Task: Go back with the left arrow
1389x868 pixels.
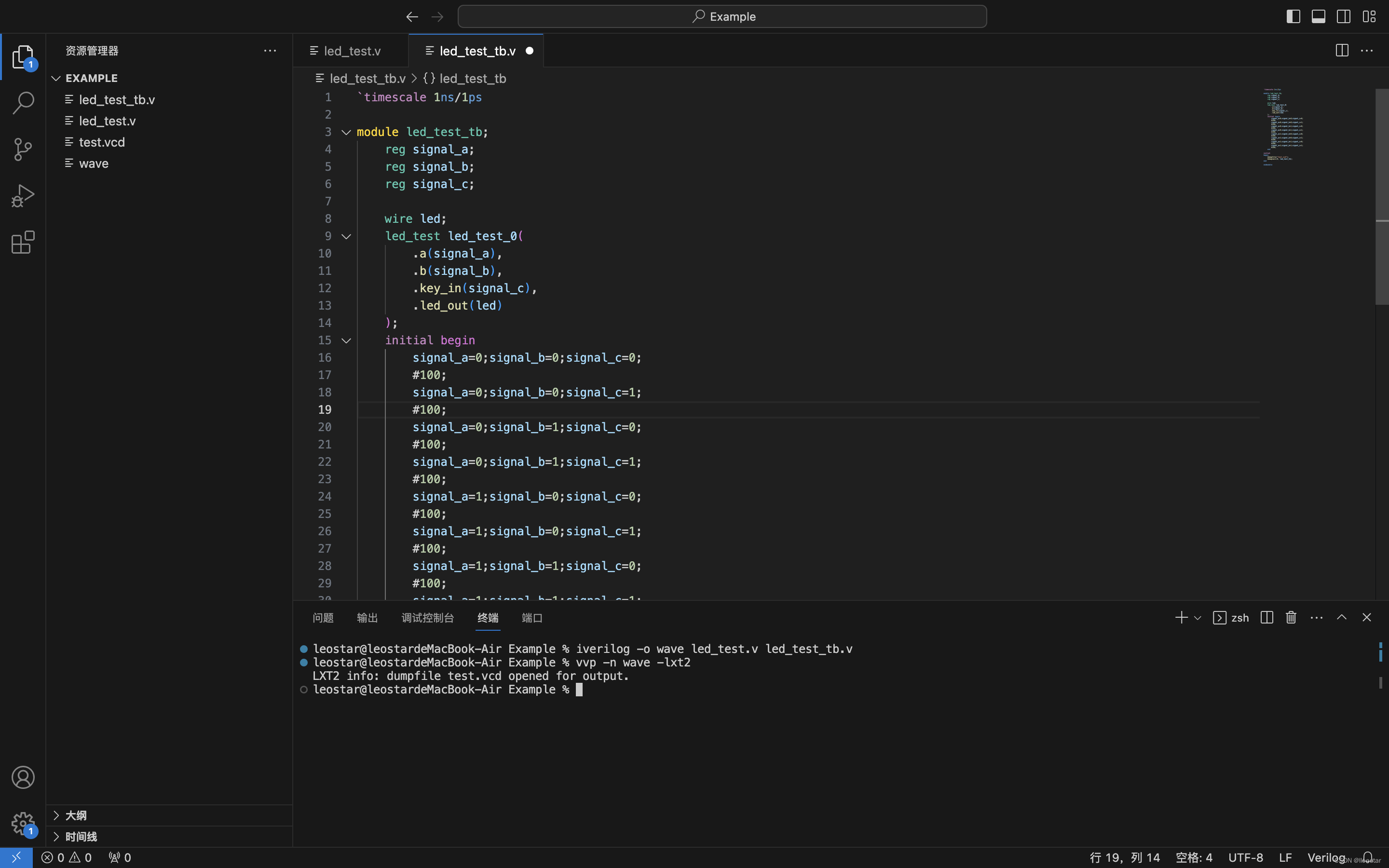Action: (x=412, y=17)
